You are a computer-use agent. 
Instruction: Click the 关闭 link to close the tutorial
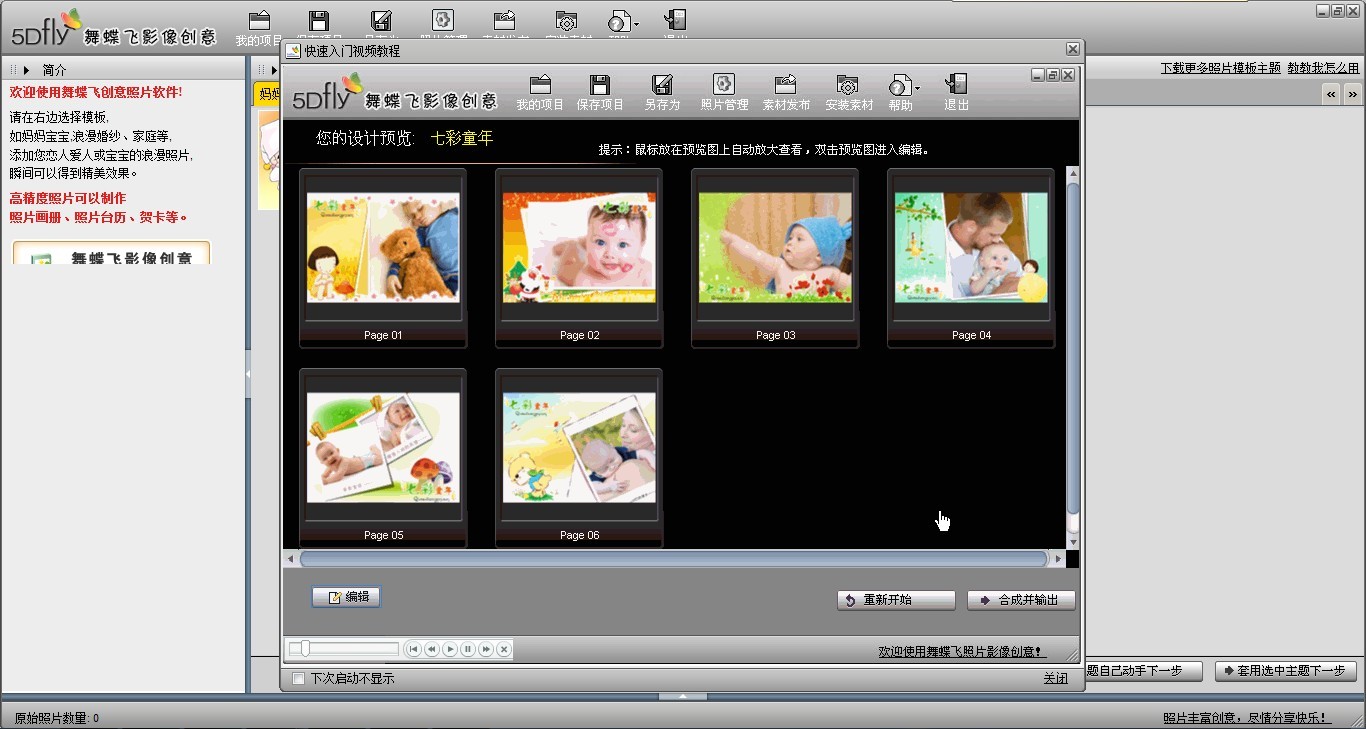1055,678
